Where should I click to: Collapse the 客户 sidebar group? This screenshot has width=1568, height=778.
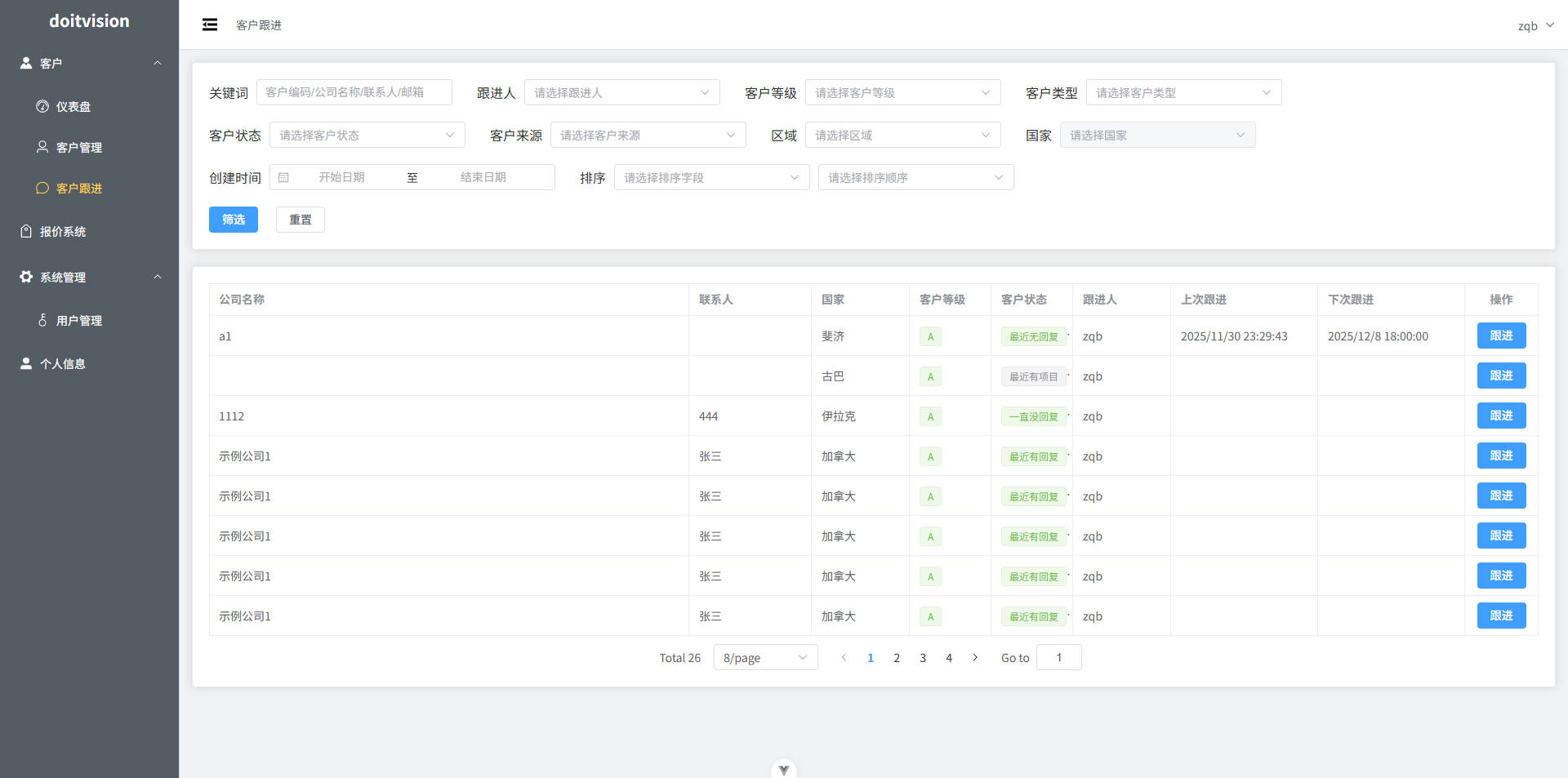(89, 63)
